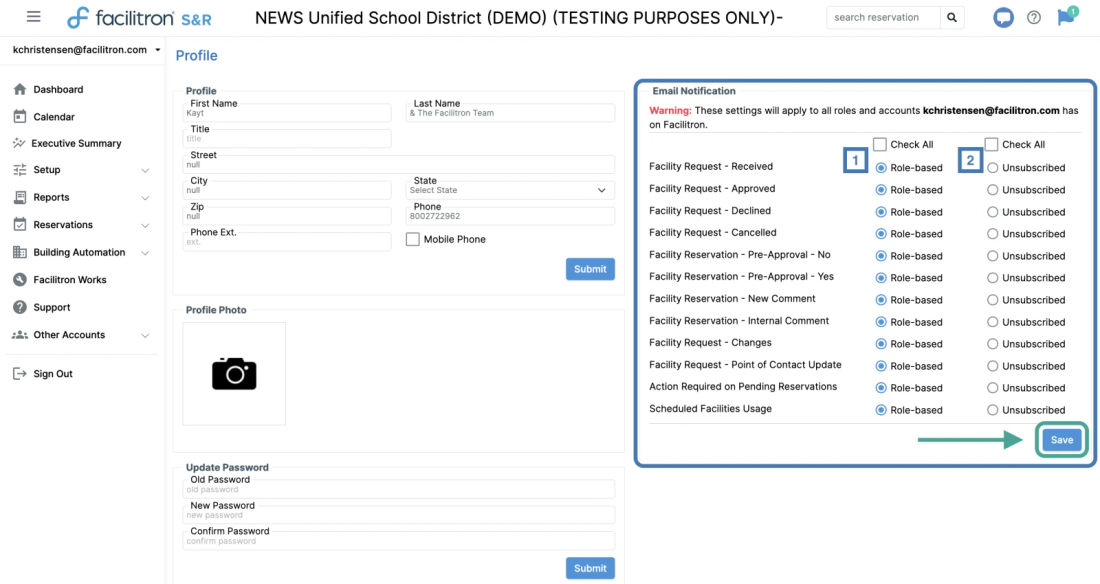This screenshot has height=584, width=1100.
Task: Expand the Setup menu chevron
Action: [145, 171]
